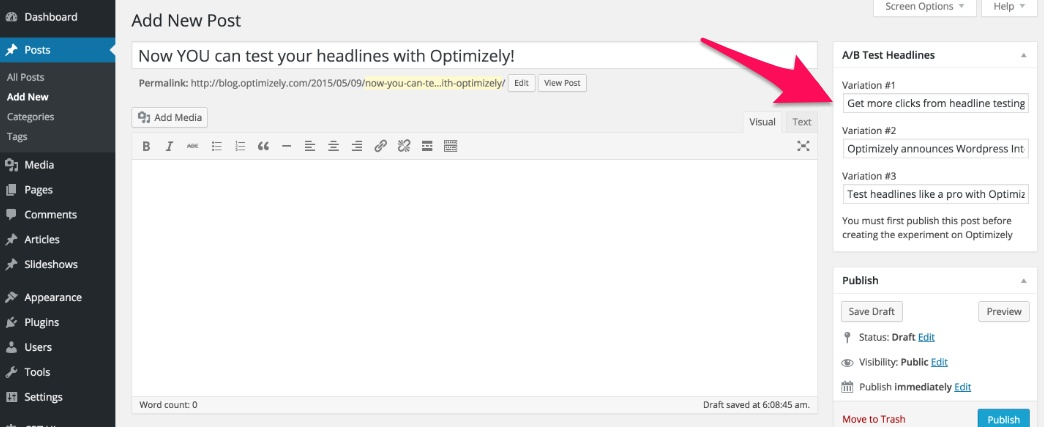Click the permalink Edit button

[x=521, y=83]
